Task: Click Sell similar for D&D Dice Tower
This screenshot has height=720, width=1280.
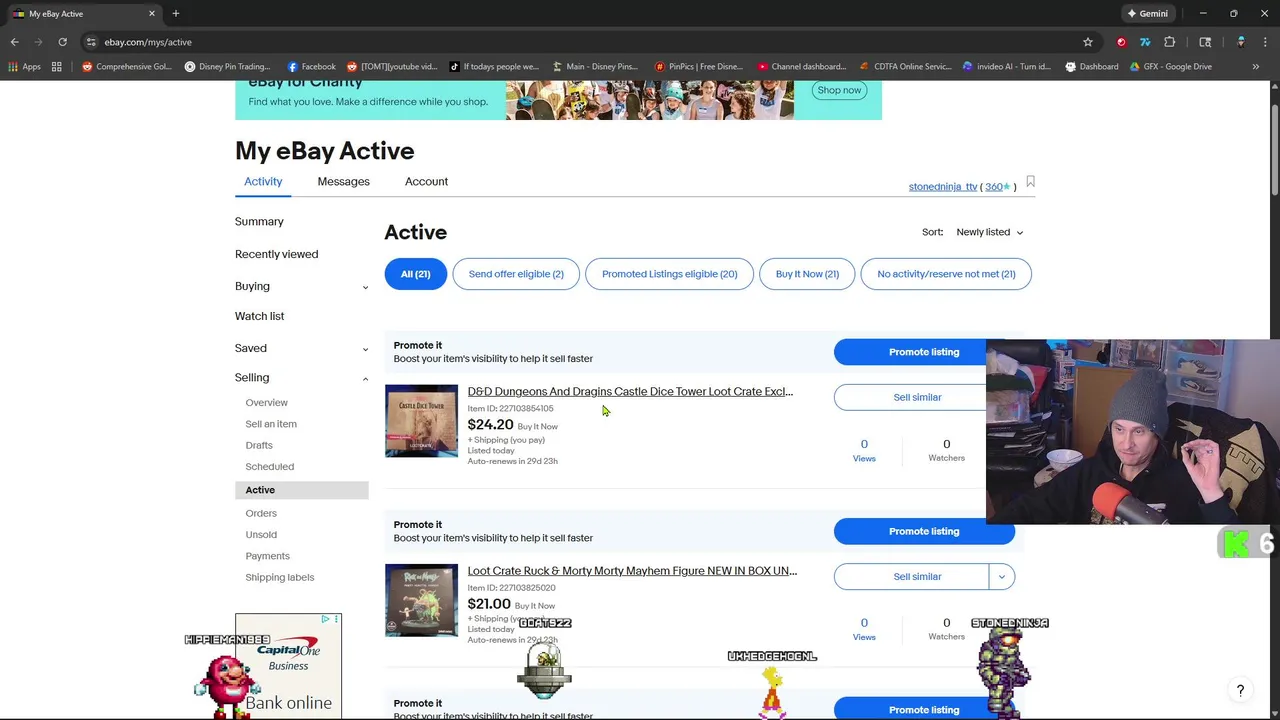Action: click(917, 398)
